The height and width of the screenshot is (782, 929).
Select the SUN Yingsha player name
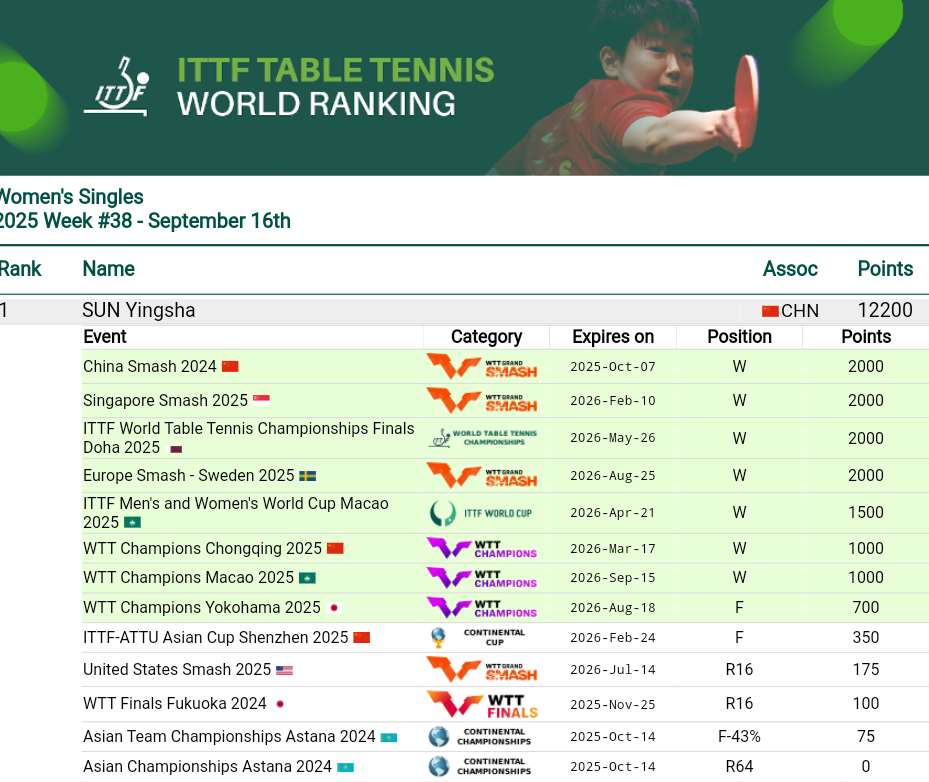(x=139, y=310)
